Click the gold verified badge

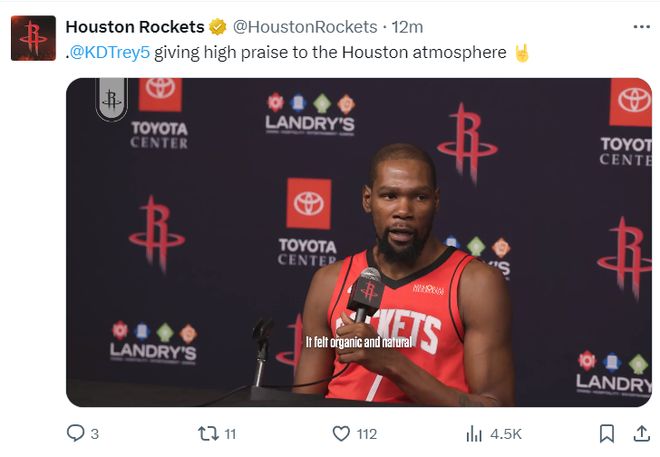point(217,27)
